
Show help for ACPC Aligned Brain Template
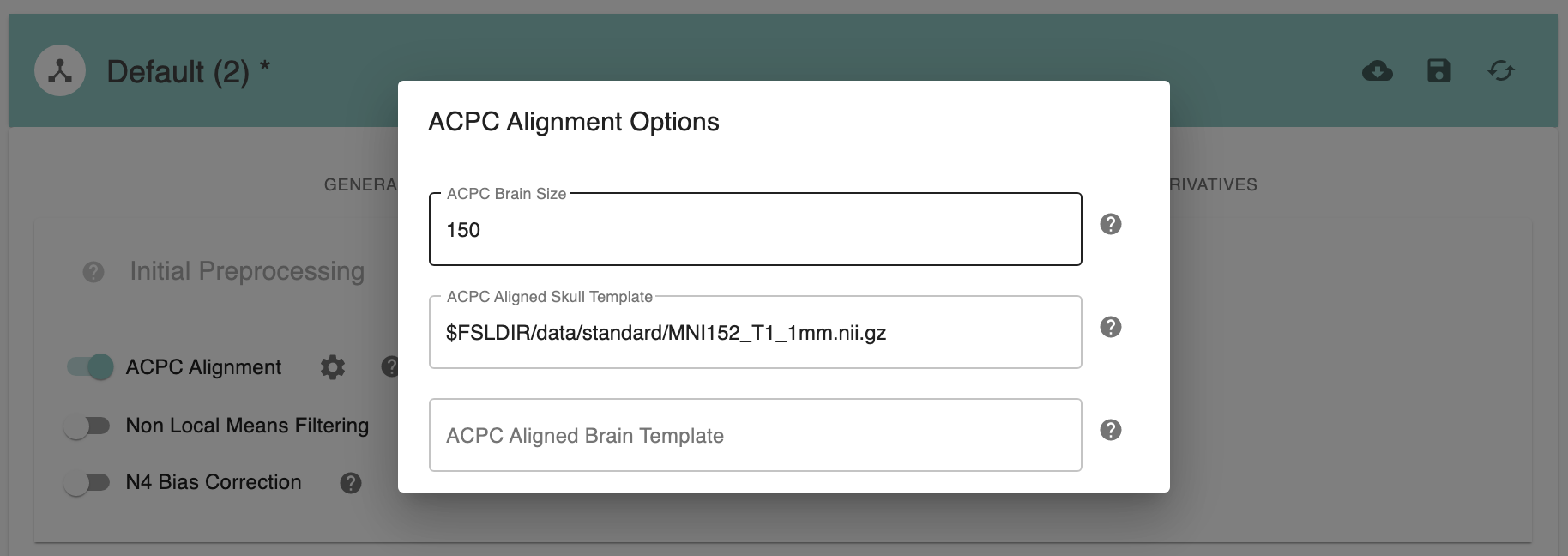[1110, 430]
